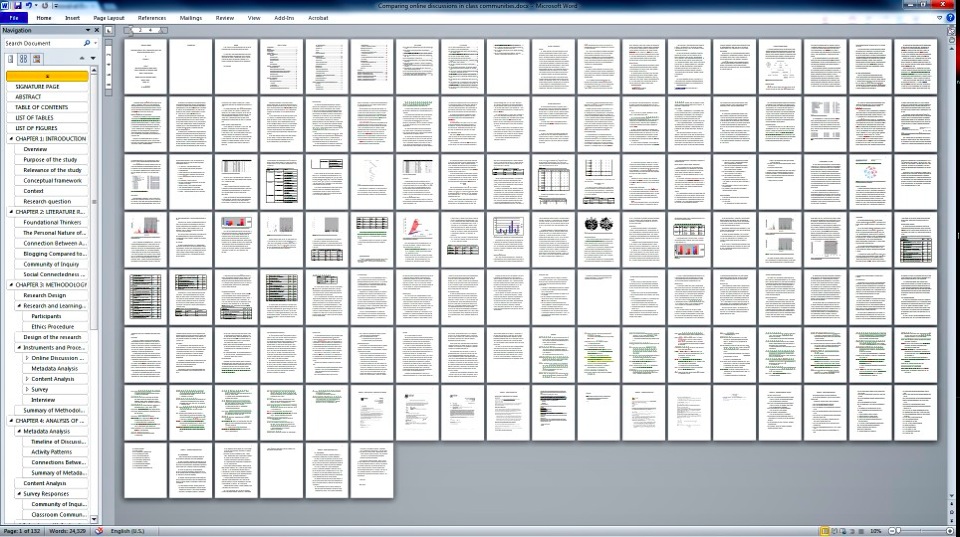This screenshot has height=537, width=960.
Task: Go to Research question heading
Action: click(47, 201)
